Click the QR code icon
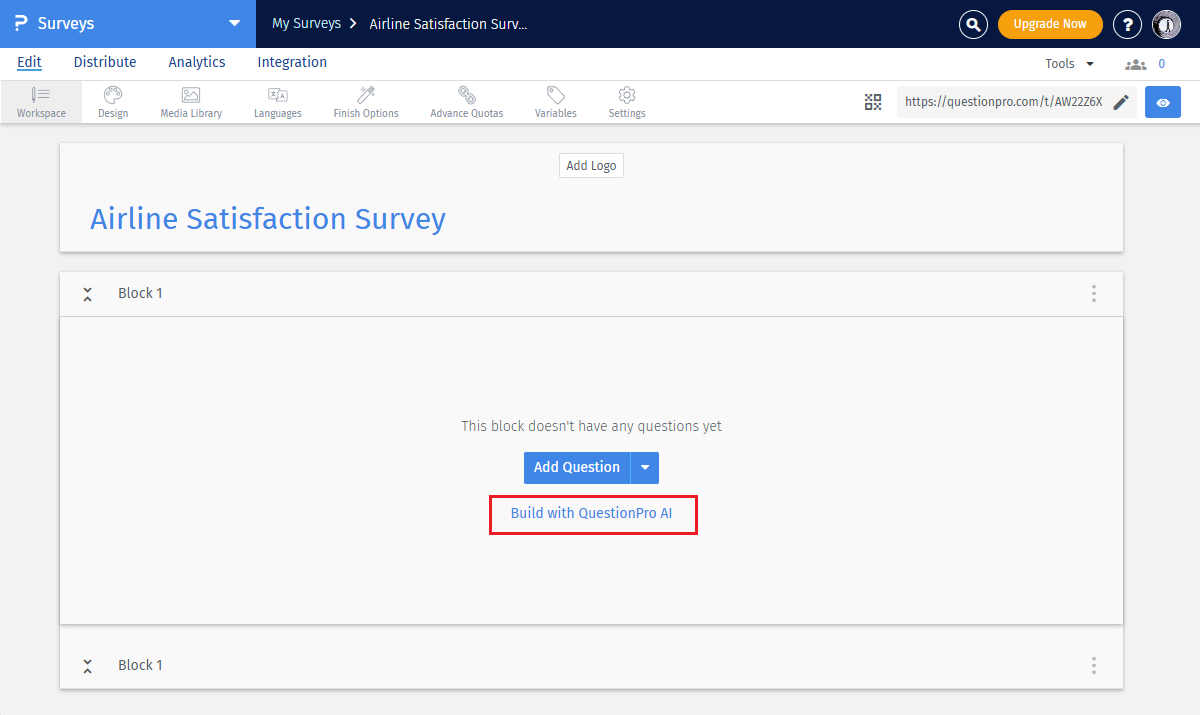The width and height of the screenshot is (1200, 715). pyautogui.click(x=873, y=102)
